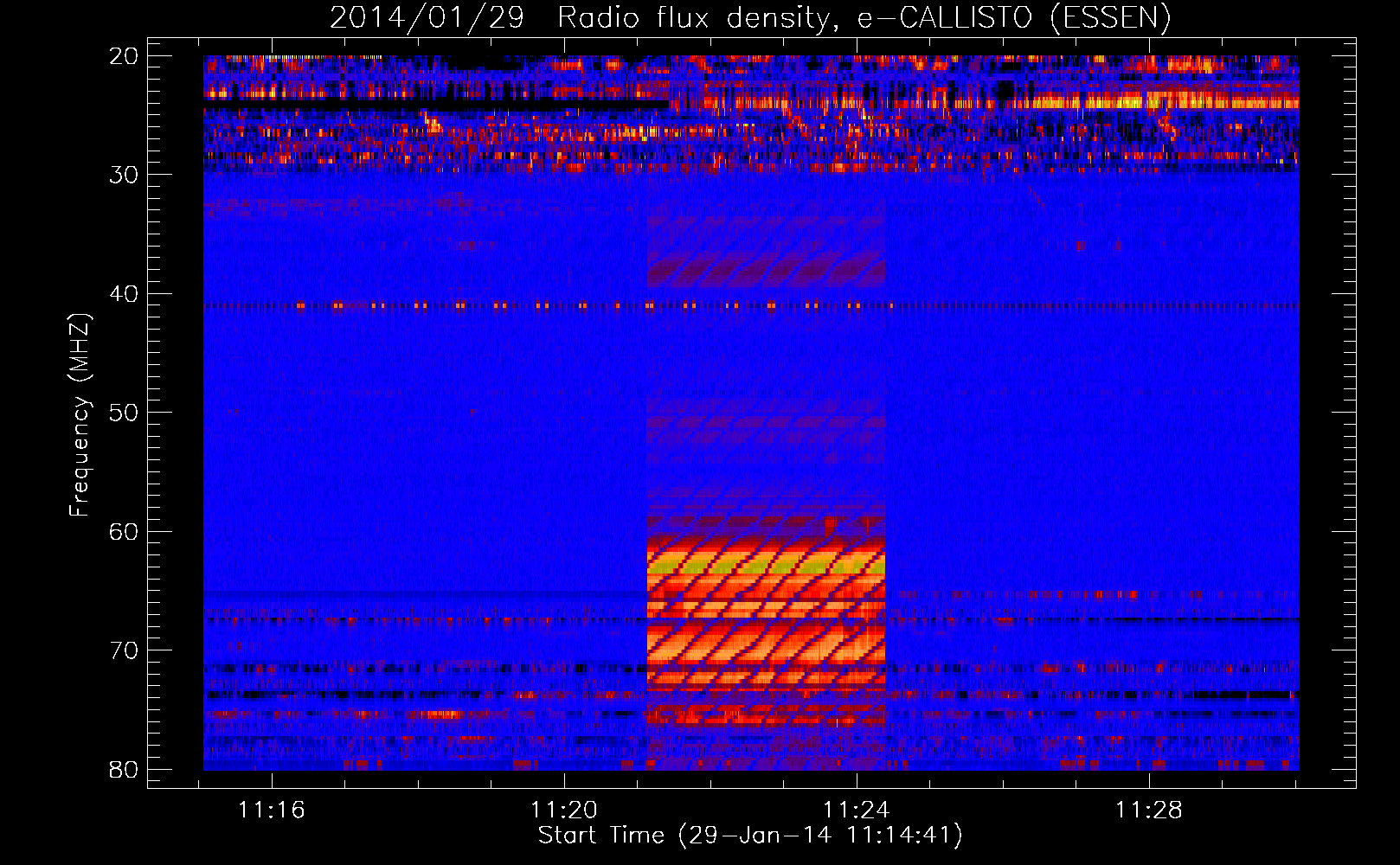The height and width of the screenshot is (865, 1400).
Task: Click the "Frequency (MHZ)" y-axis label
Action: [80, 415]
